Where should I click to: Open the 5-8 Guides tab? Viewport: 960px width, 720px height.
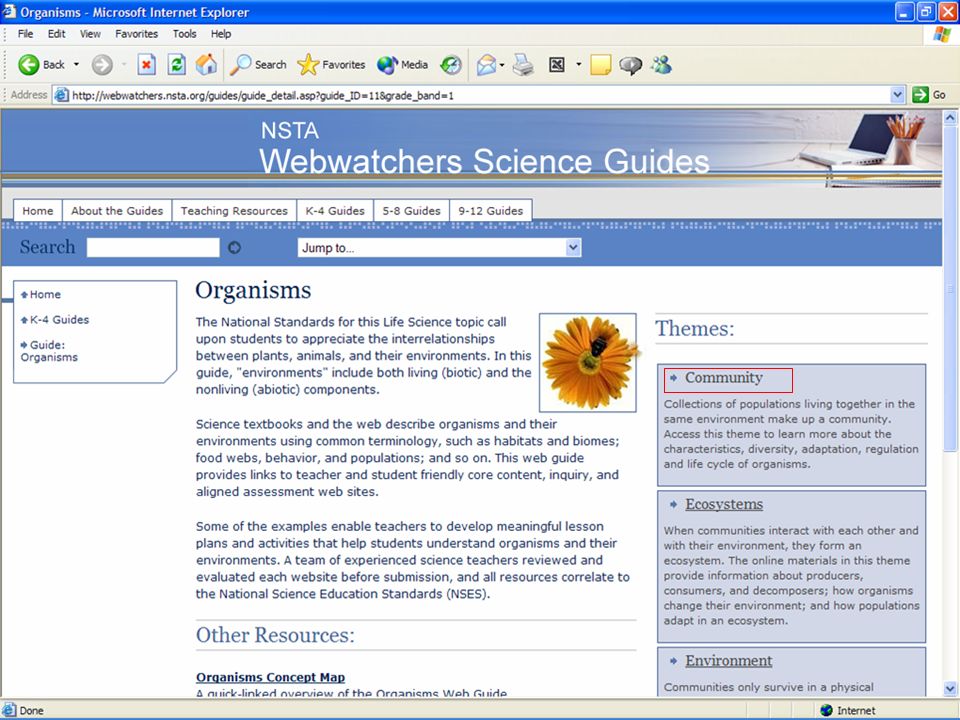(x=411, y=211)
